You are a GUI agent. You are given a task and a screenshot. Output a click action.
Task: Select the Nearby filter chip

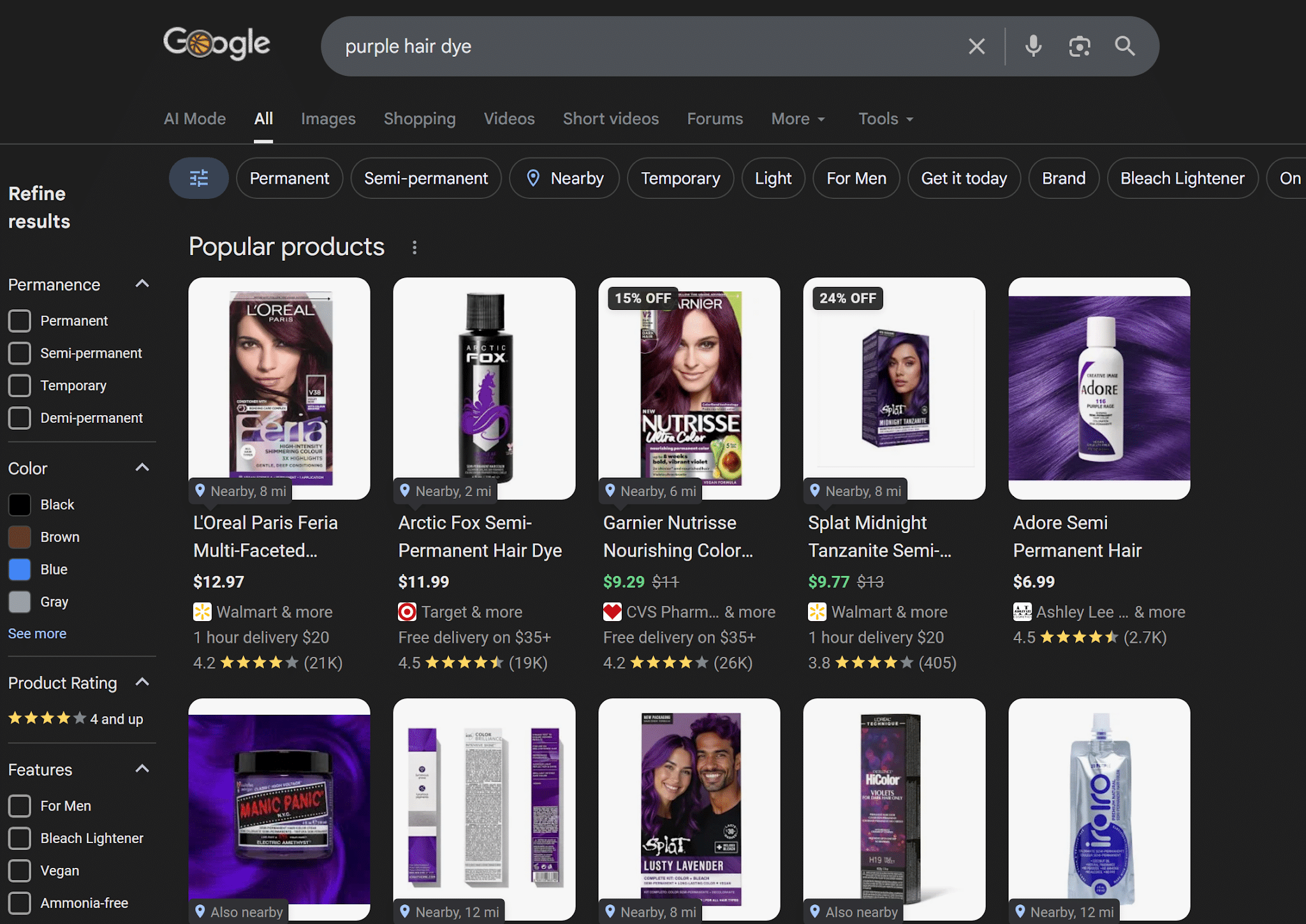pyautogui.click(x=564, y=178)
